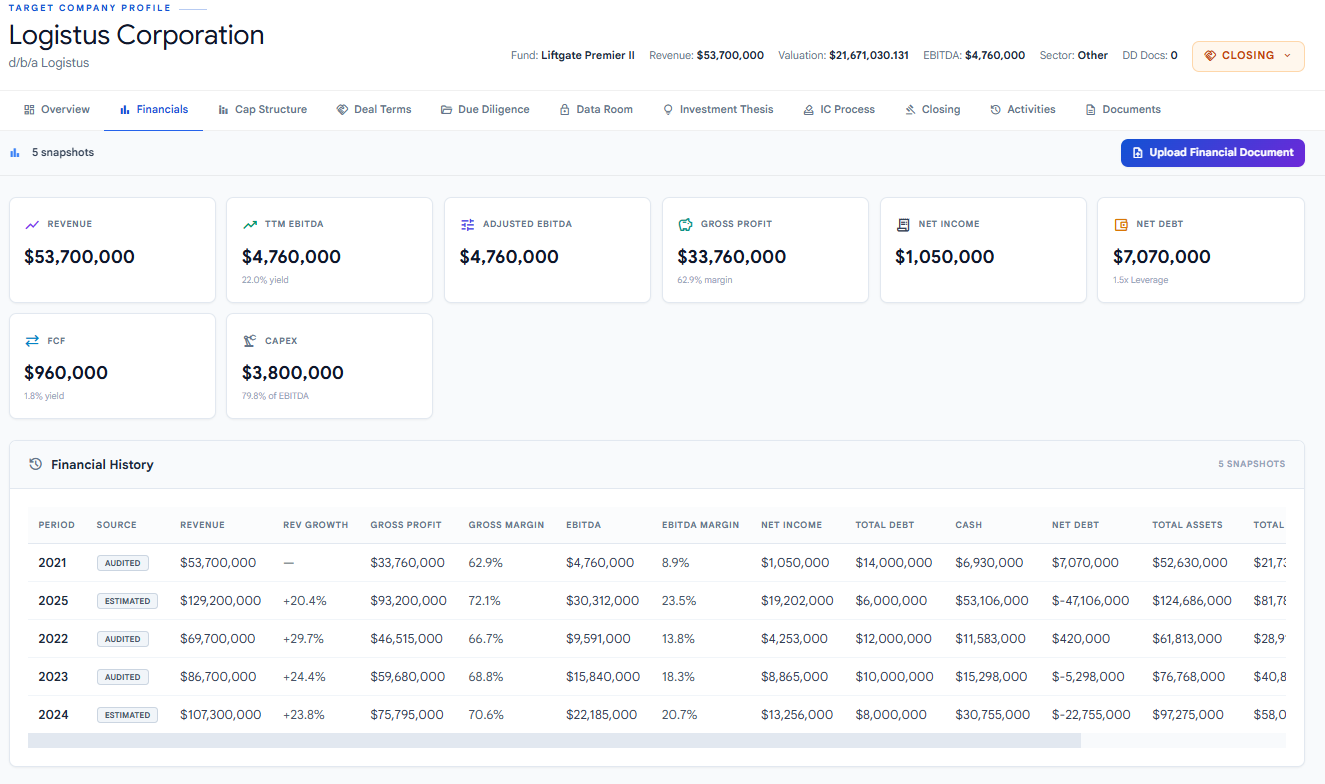
Task: Click the Net Income receipt icon
Action: point(903,225)
